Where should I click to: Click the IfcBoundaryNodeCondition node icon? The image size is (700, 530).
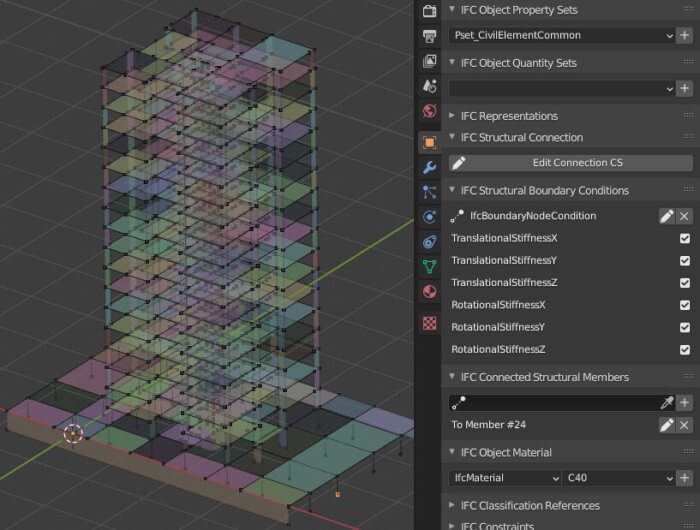click(x=457, y=216)
